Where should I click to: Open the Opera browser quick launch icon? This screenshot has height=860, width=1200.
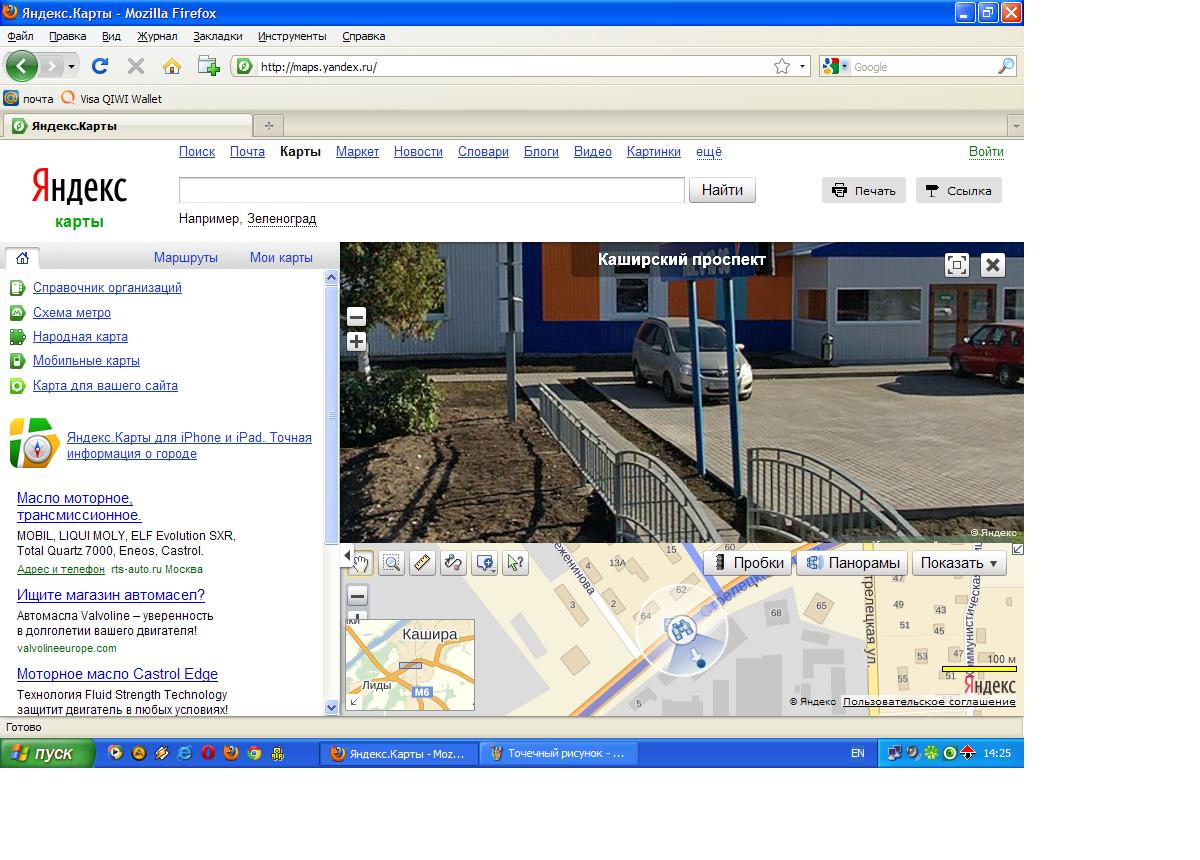[x=208, y=753]
